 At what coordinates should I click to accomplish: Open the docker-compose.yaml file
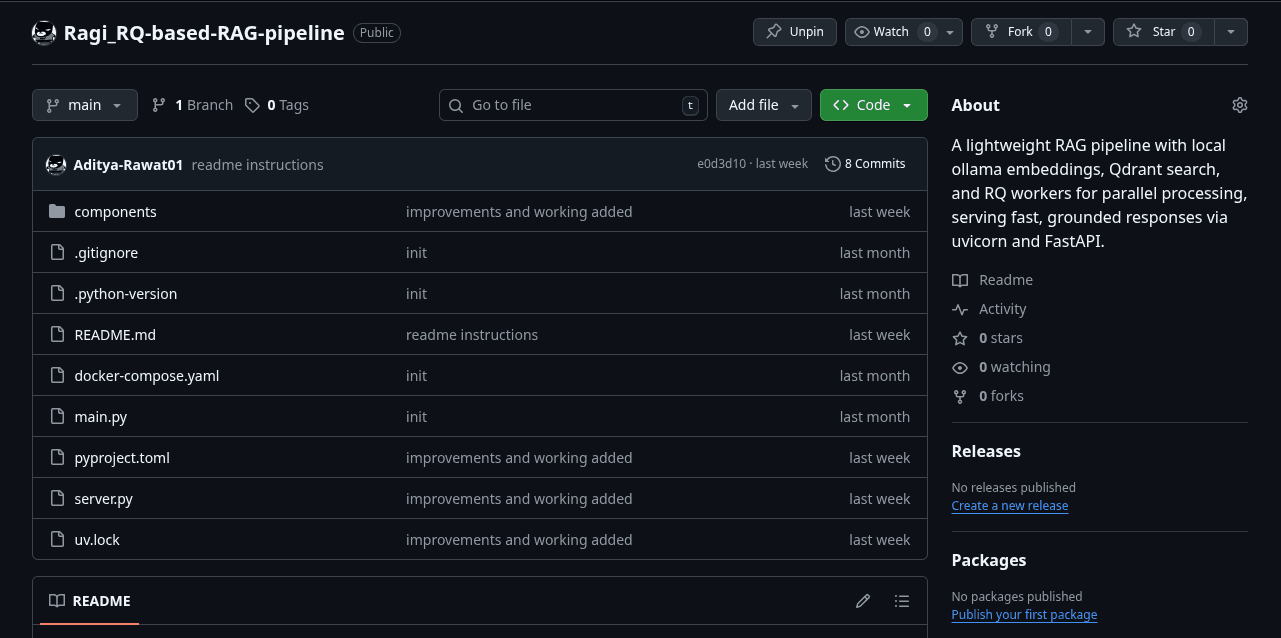[147, 376]
